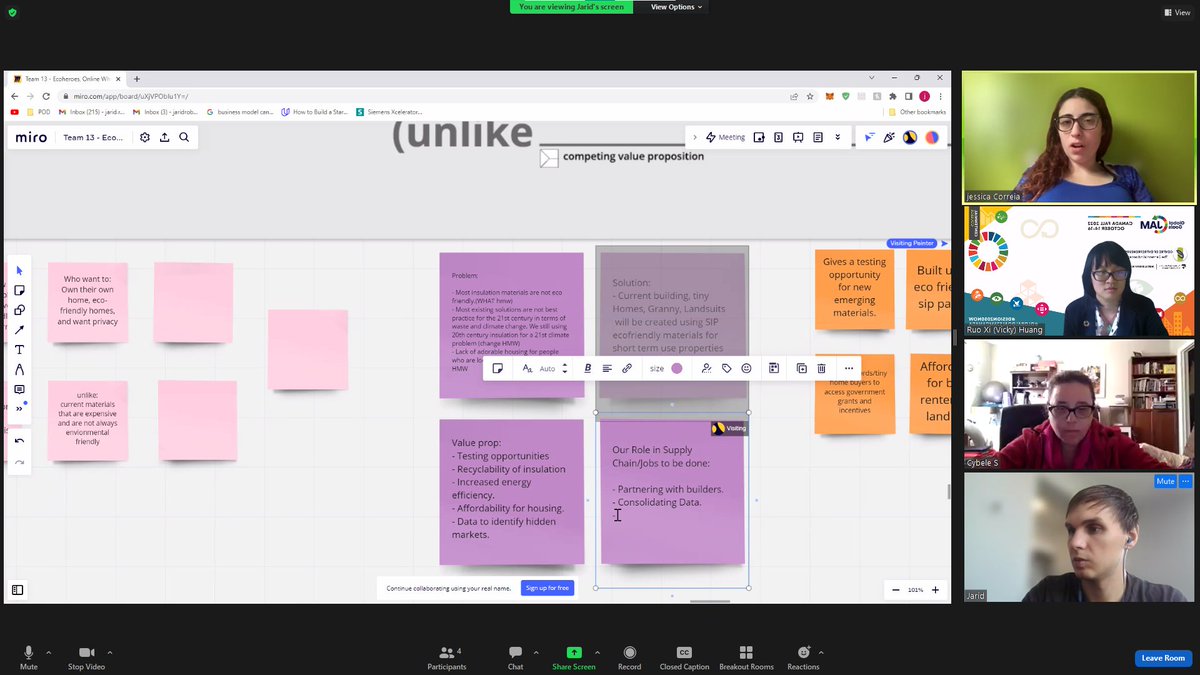Expand more tools in Miro left toolbar

19,408
